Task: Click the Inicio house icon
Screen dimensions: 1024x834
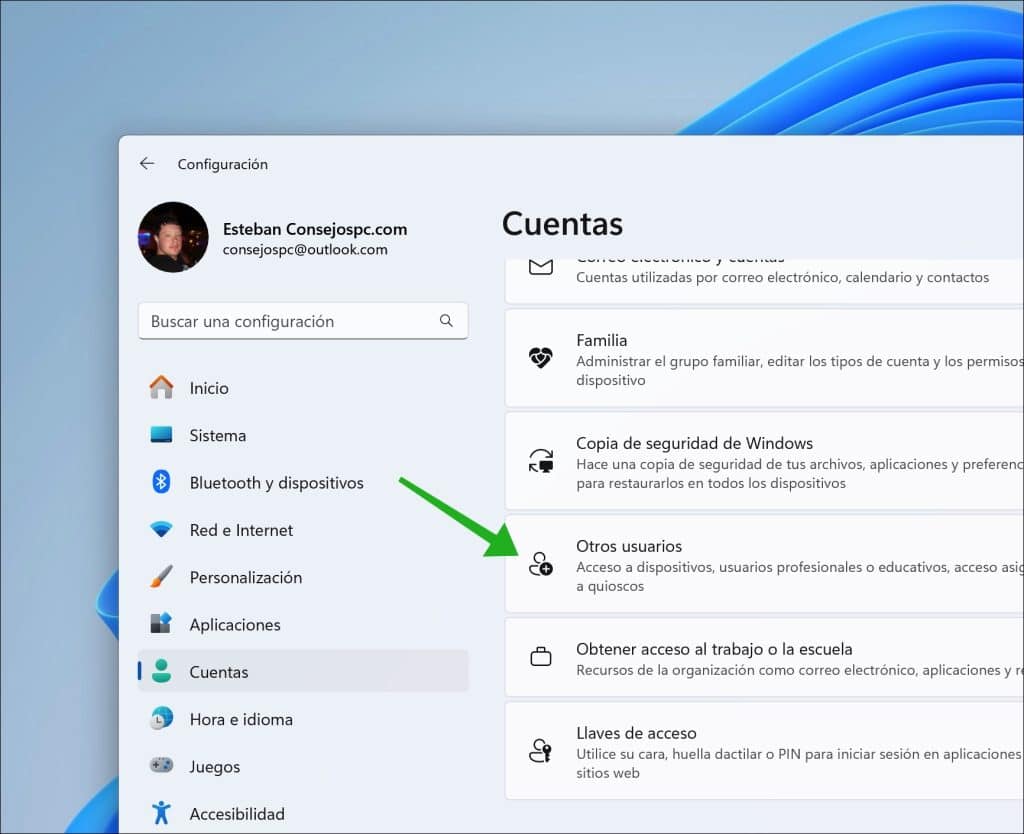Action: click(x=161, y=387)
